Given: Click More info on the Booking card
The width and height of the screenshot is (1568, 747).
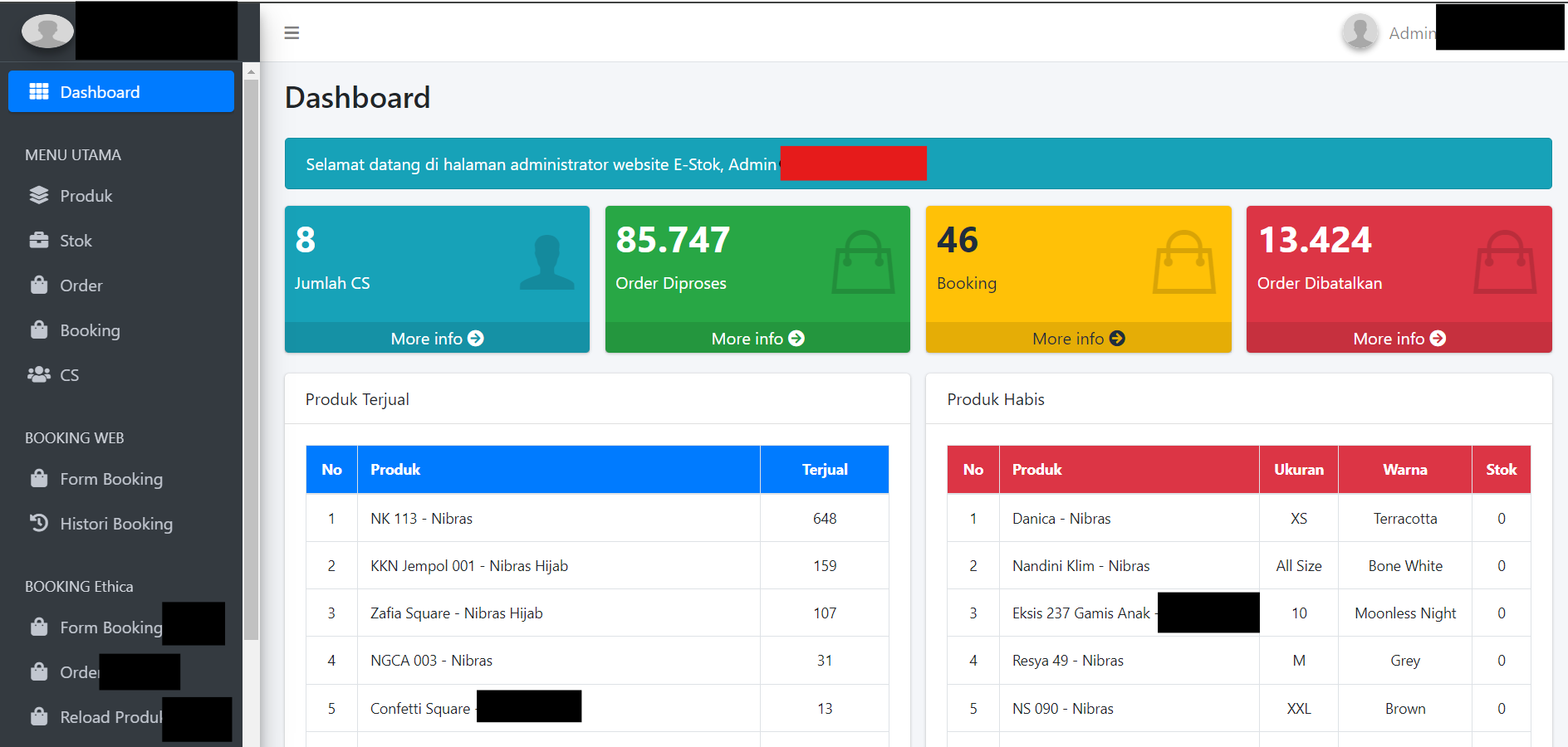Looking at the screenshot, I should tap(1077, 338).
